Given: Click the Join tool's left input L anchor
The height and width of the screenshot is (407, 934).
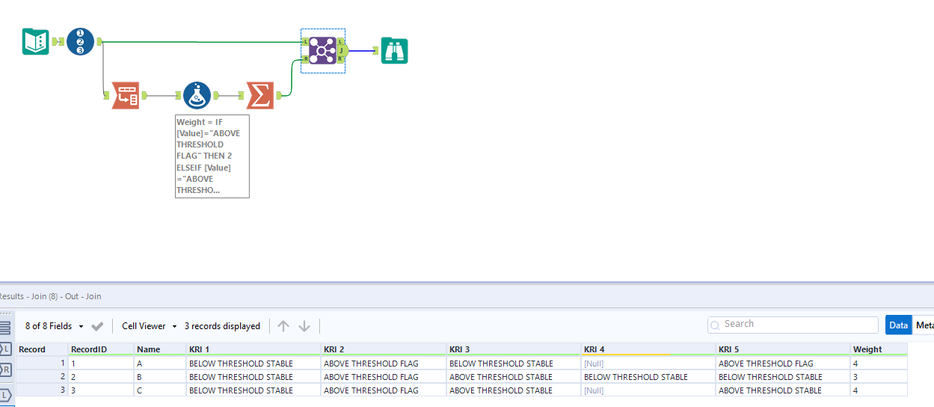Looking at the screenshot, I should coord(305,42).
